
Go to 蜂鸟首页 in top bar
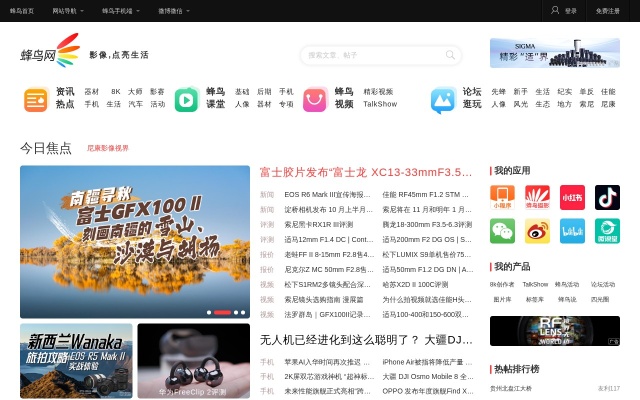click(22, 11)
